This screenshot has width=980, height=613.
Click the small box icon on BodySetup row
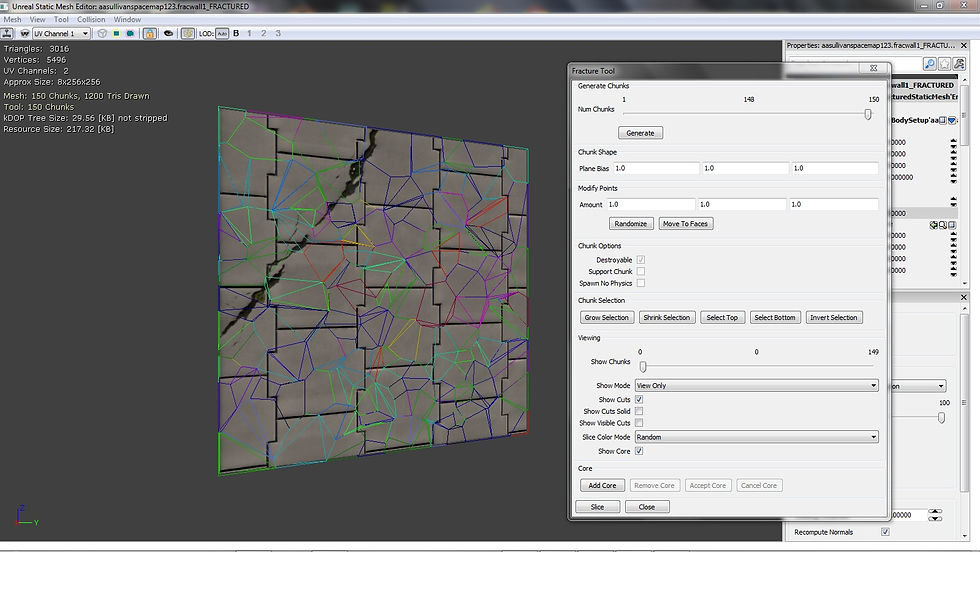click(942, 120)
